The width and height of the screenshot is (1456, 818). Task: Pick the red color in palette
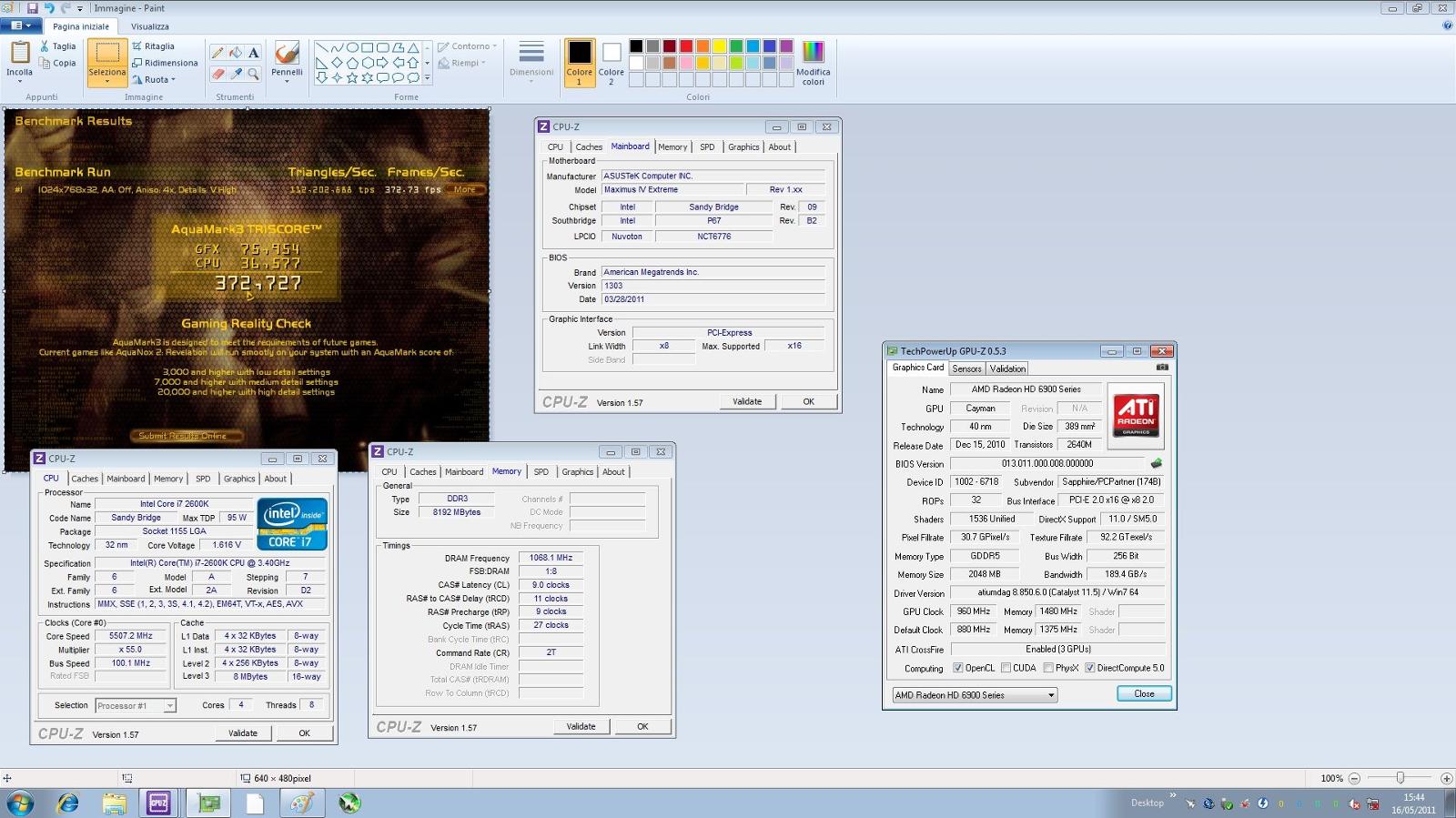tap(686, 46)
